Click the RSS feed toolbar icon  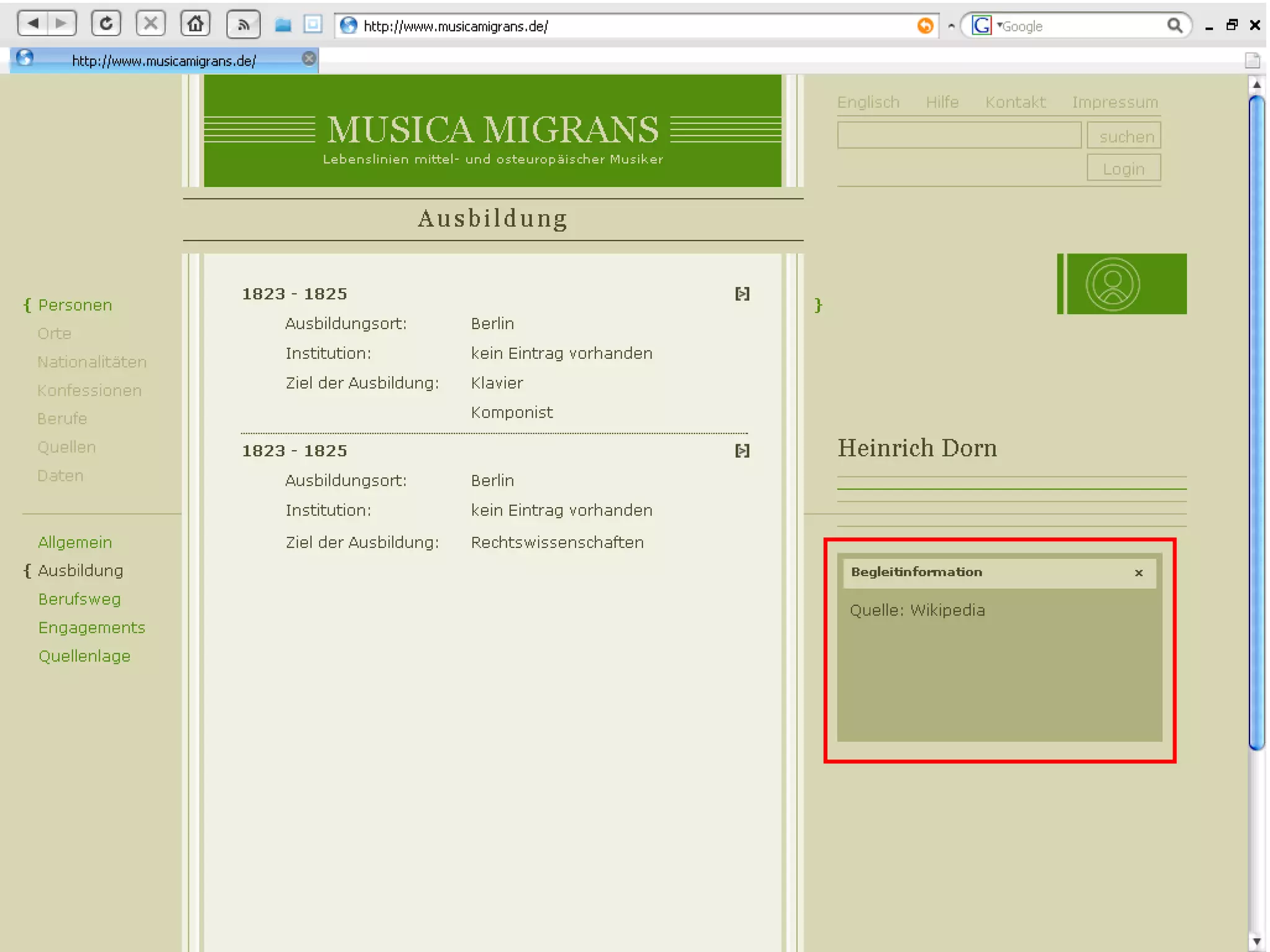pos(243,25)
